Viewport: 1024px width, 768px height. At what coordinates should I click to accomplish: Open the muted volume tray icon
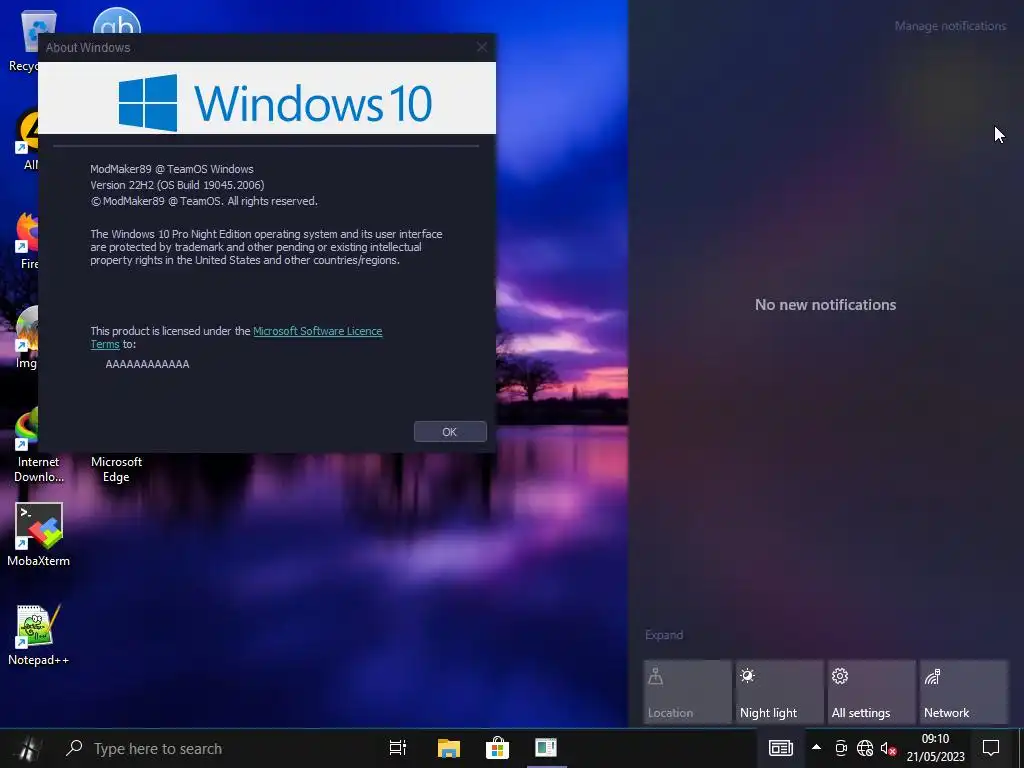click(x=888, y=748)
